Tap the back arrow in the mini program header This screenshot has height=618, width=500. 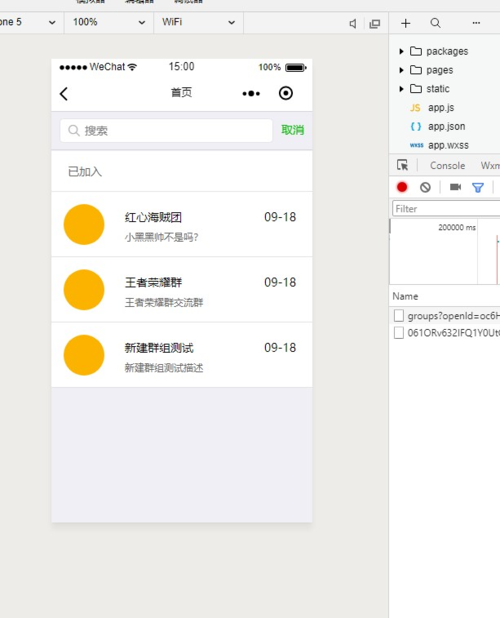click(x=64, y=94)
